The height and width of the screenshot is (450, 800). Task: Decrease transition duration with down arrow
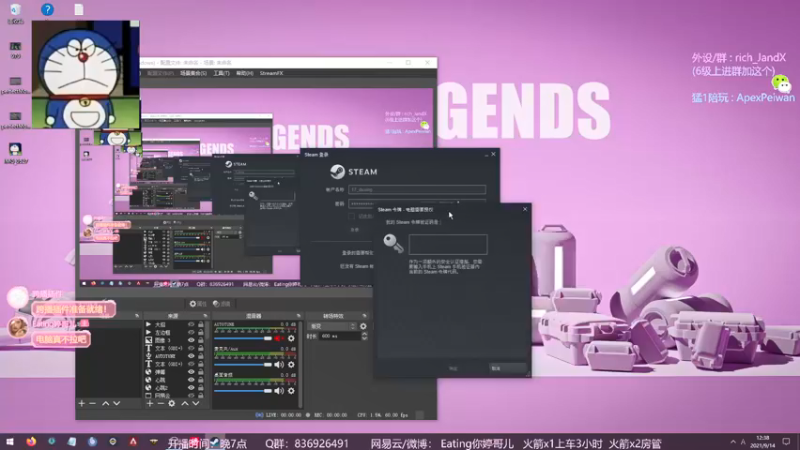[365, 339]
